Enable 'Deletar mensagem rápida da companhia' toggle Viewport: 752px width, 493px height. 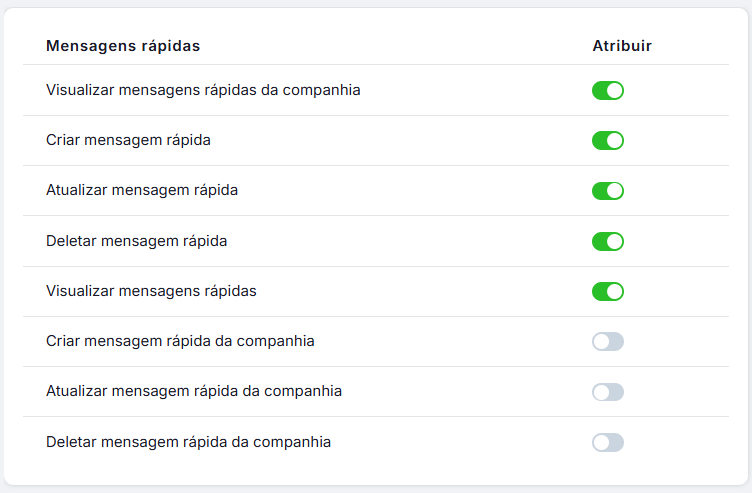coord(608,441)
